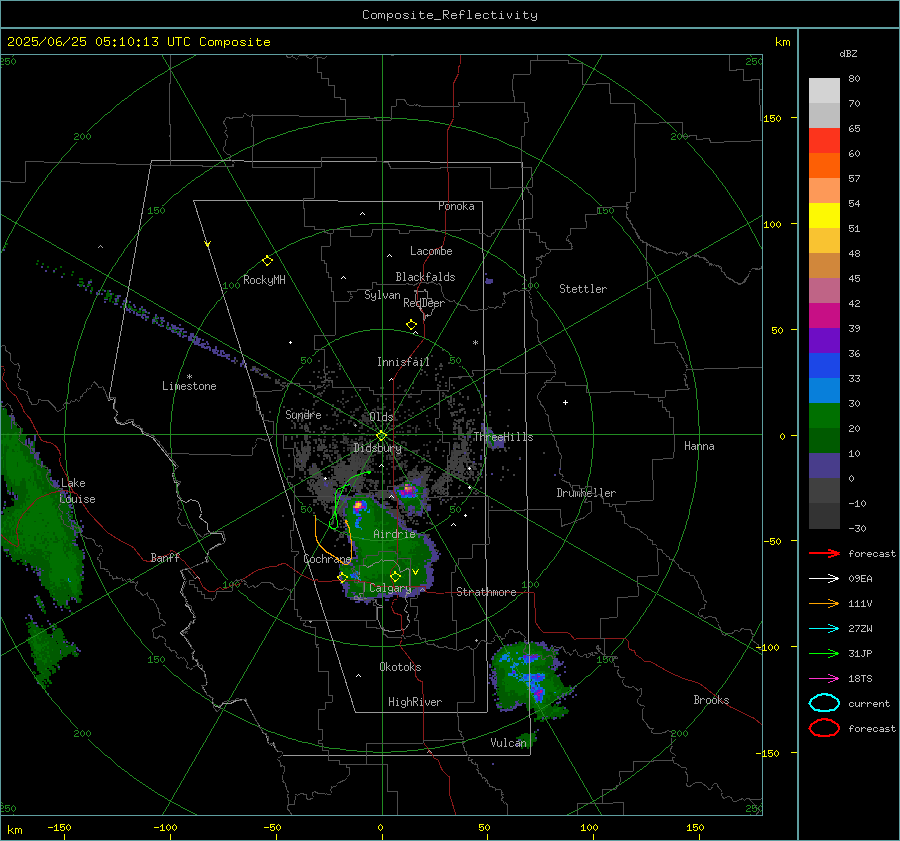Click the Composite_Reflectivity title
The width and height of the screenshot is (900, 841).
(450, 15)
